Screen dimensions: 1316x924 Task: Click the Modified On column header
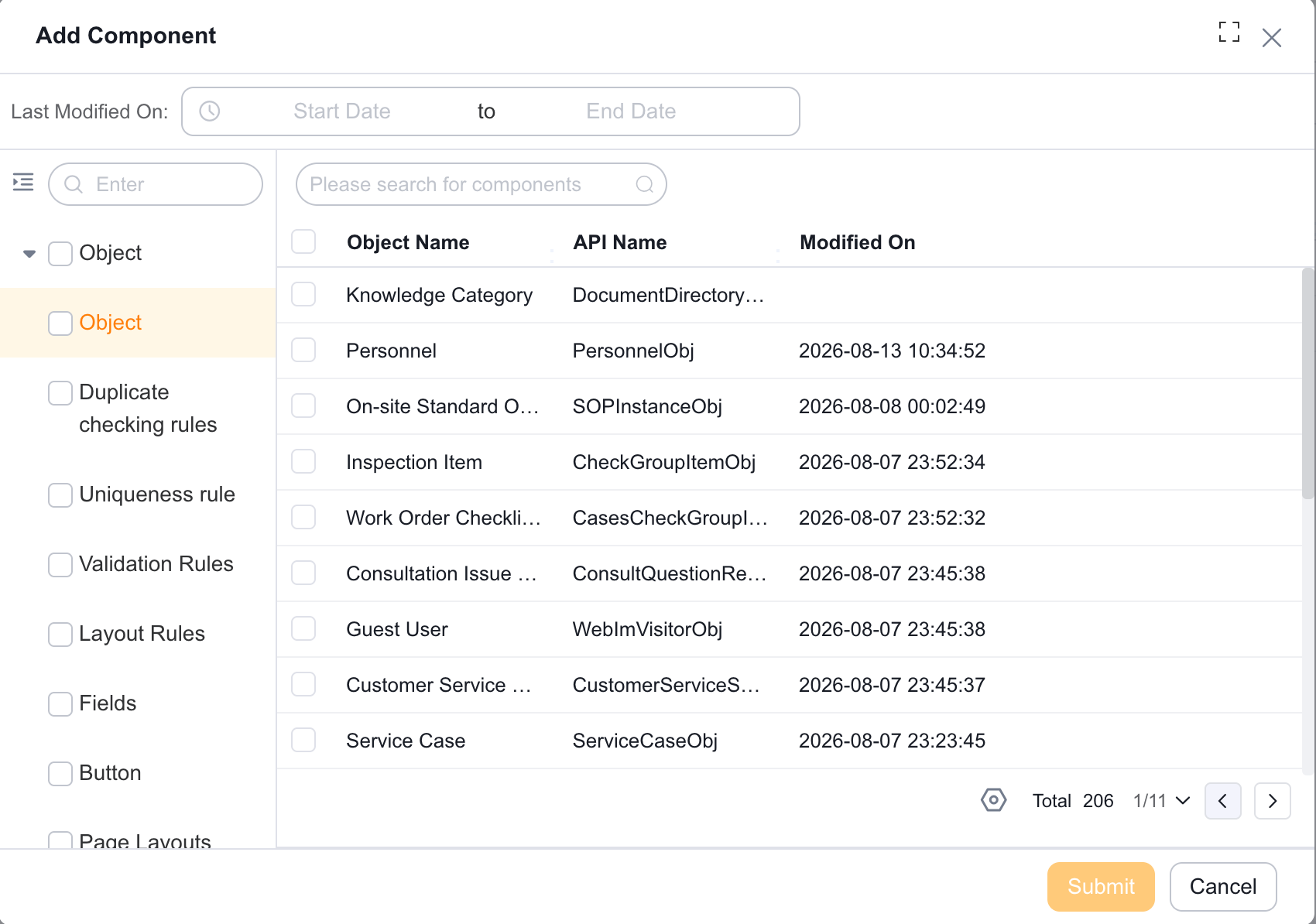pyautogui.click(x=857, y=242)
